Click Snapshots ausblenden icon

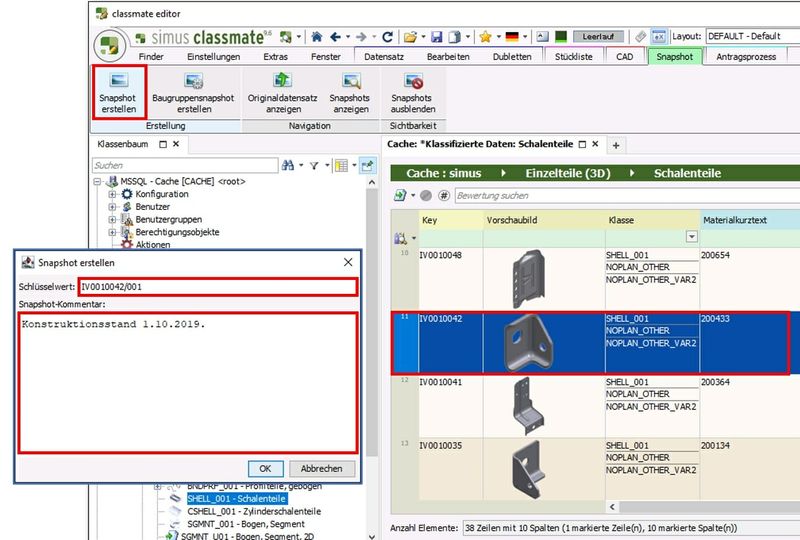413,81
